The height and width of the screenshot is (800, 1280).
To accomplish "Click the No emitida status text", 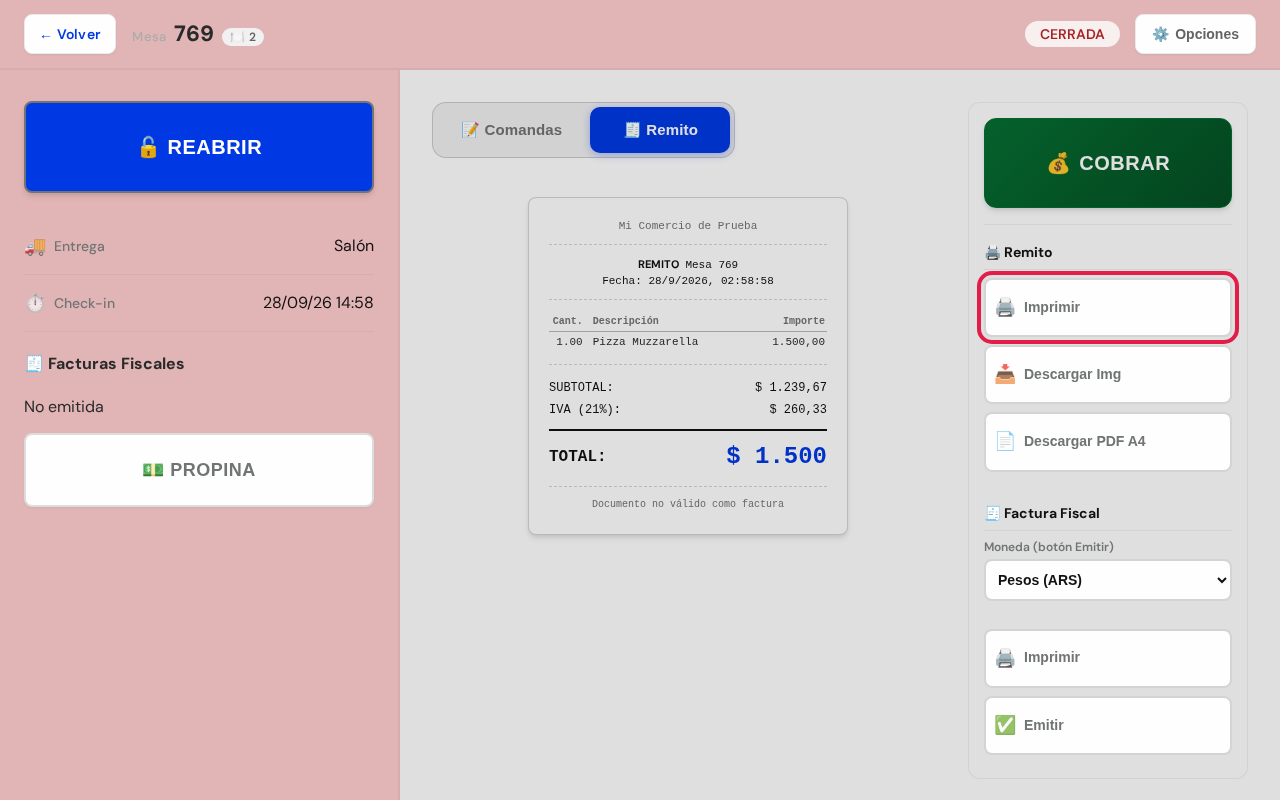I will point(64,407).
